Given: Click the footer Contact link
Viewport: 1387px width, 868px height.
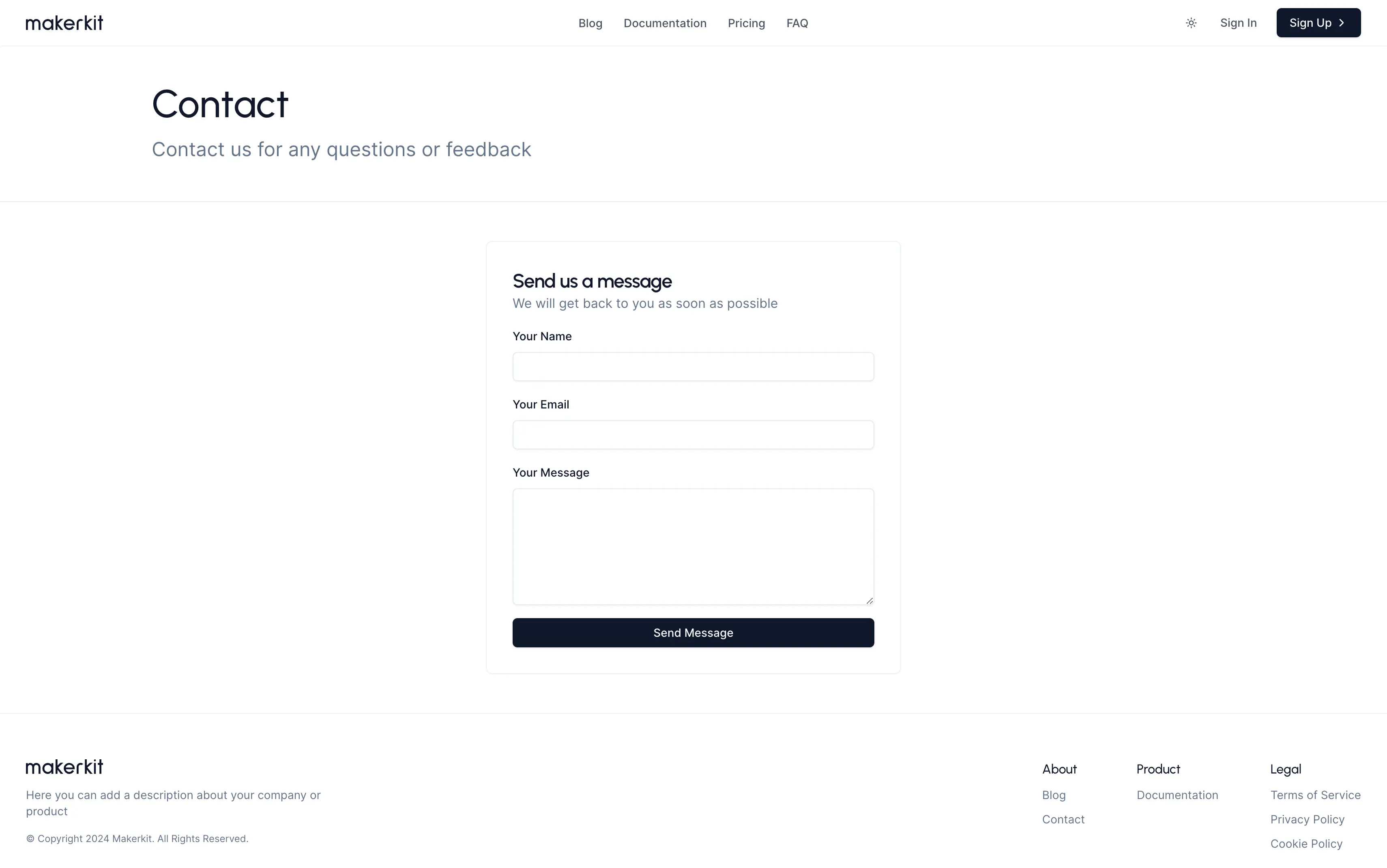Looking at the screenshot, I should (x=1063, y=819).
